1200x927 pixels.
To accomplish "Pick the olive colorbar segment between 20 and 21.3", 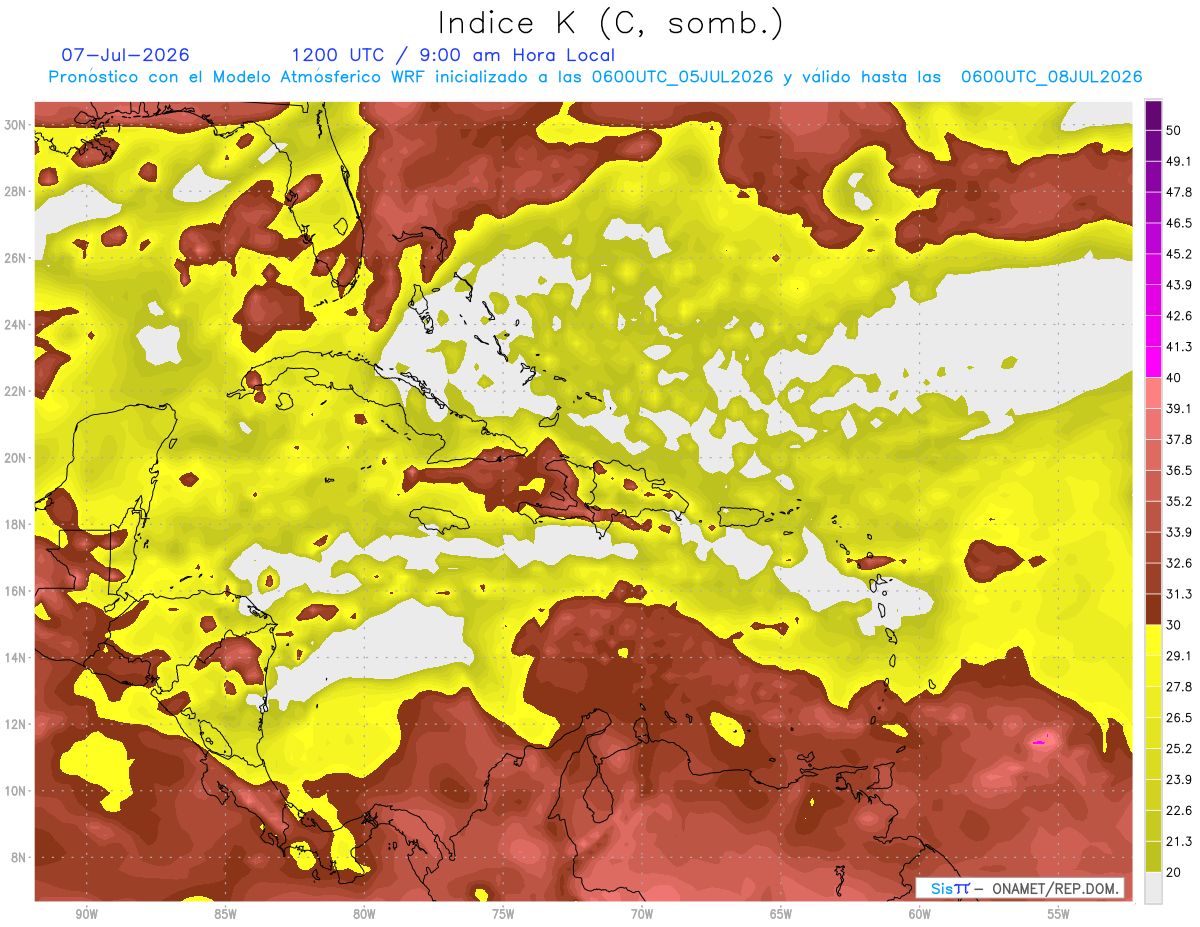I will (x=1153, y=856).
